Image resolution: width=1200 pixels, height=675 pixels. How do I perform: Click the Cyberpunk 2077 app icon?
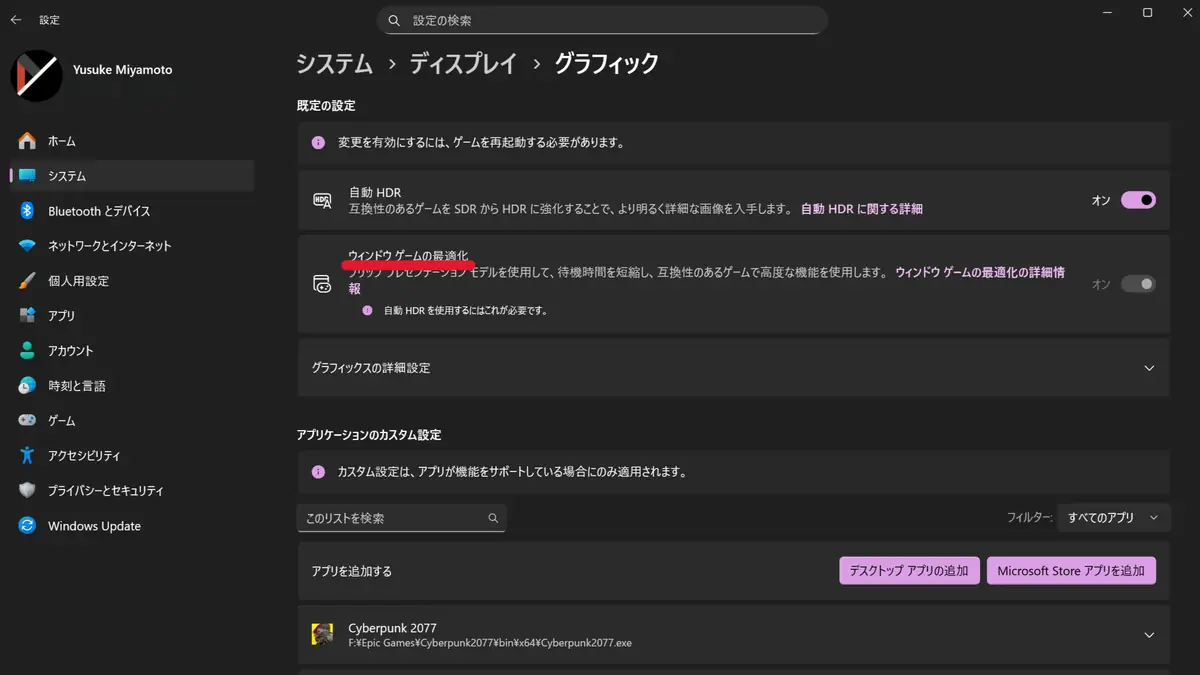pos(322,635)
